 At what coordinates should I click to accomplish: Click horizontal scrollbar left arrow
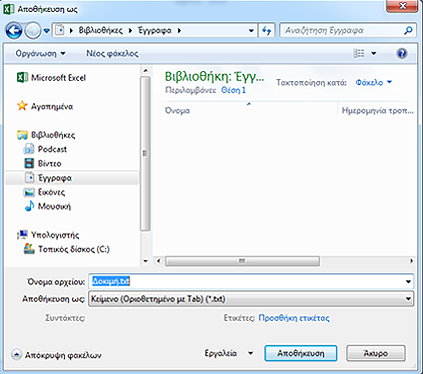pyautogui.click(x=159, y=261)
